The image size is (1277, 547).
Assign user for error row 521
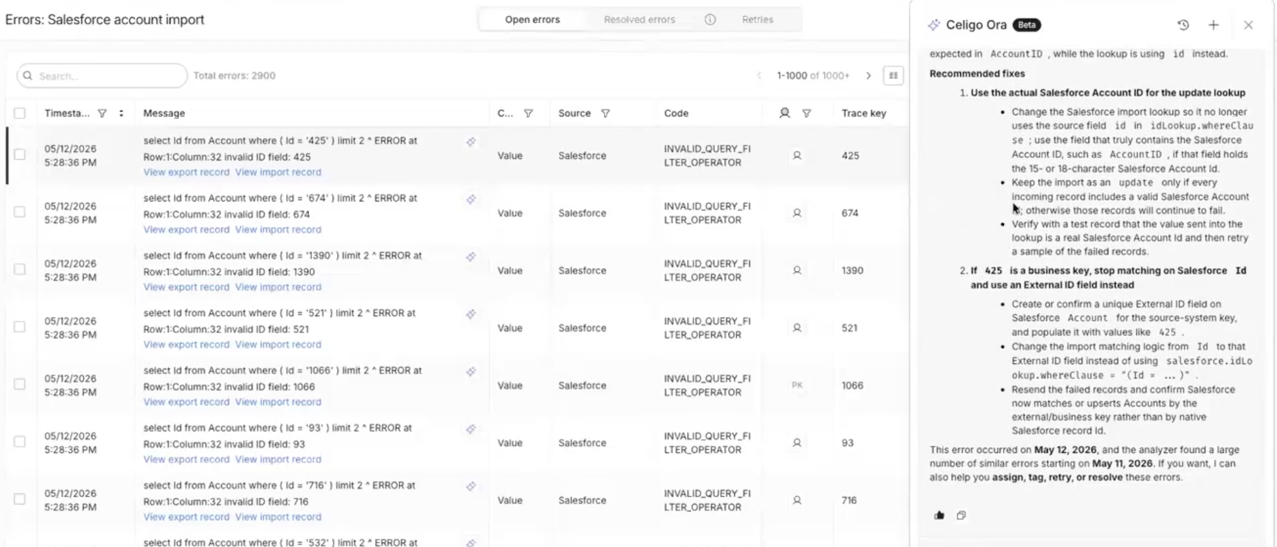coord(797,328)
